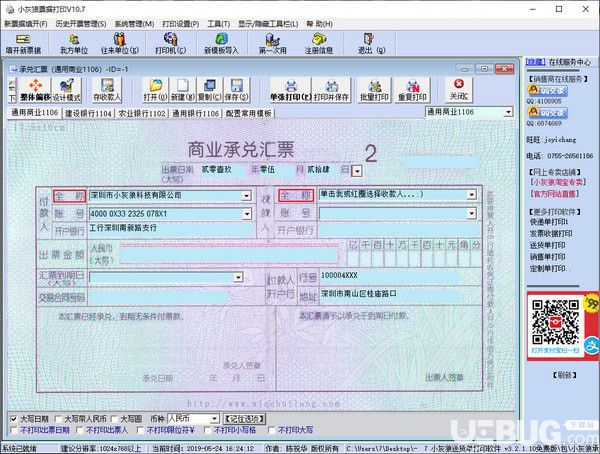Screen dimensions: 600x454
Task: Open the 币种 人民币 currency dropdown
Action: tap(215, 419)
